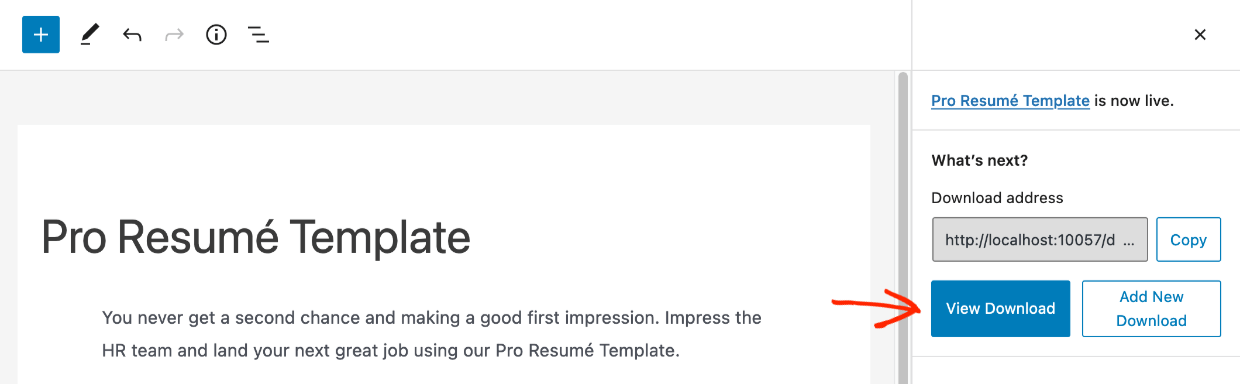Click the "is now live" status text

(1134, 101)
